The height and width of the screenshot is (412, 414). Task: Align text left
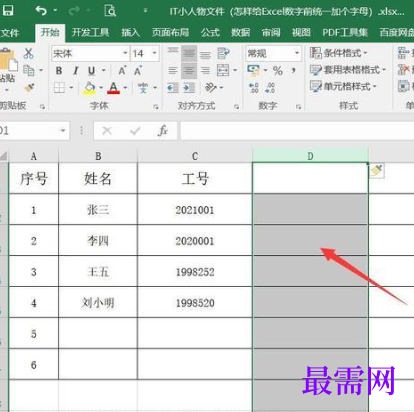coord(173,70)
